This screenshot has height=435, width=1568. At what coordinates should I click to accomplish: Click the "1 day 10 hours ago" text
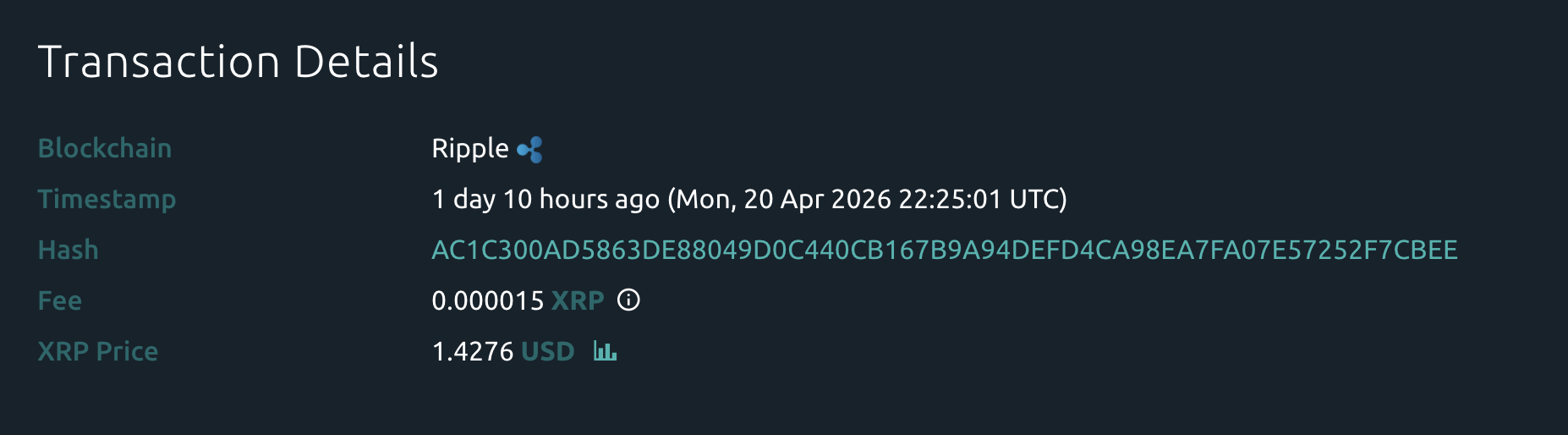click(x=546, y=200)
